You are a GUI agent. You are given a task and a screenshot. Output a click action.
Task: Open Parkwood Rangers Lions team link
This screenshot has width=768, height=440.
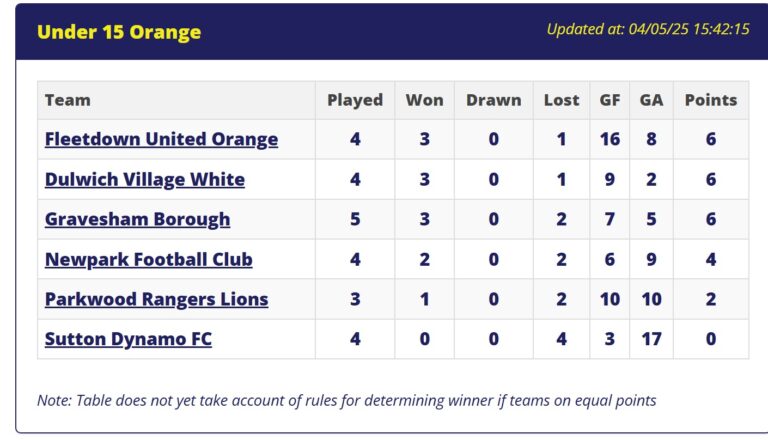click(x=156, y=299)
